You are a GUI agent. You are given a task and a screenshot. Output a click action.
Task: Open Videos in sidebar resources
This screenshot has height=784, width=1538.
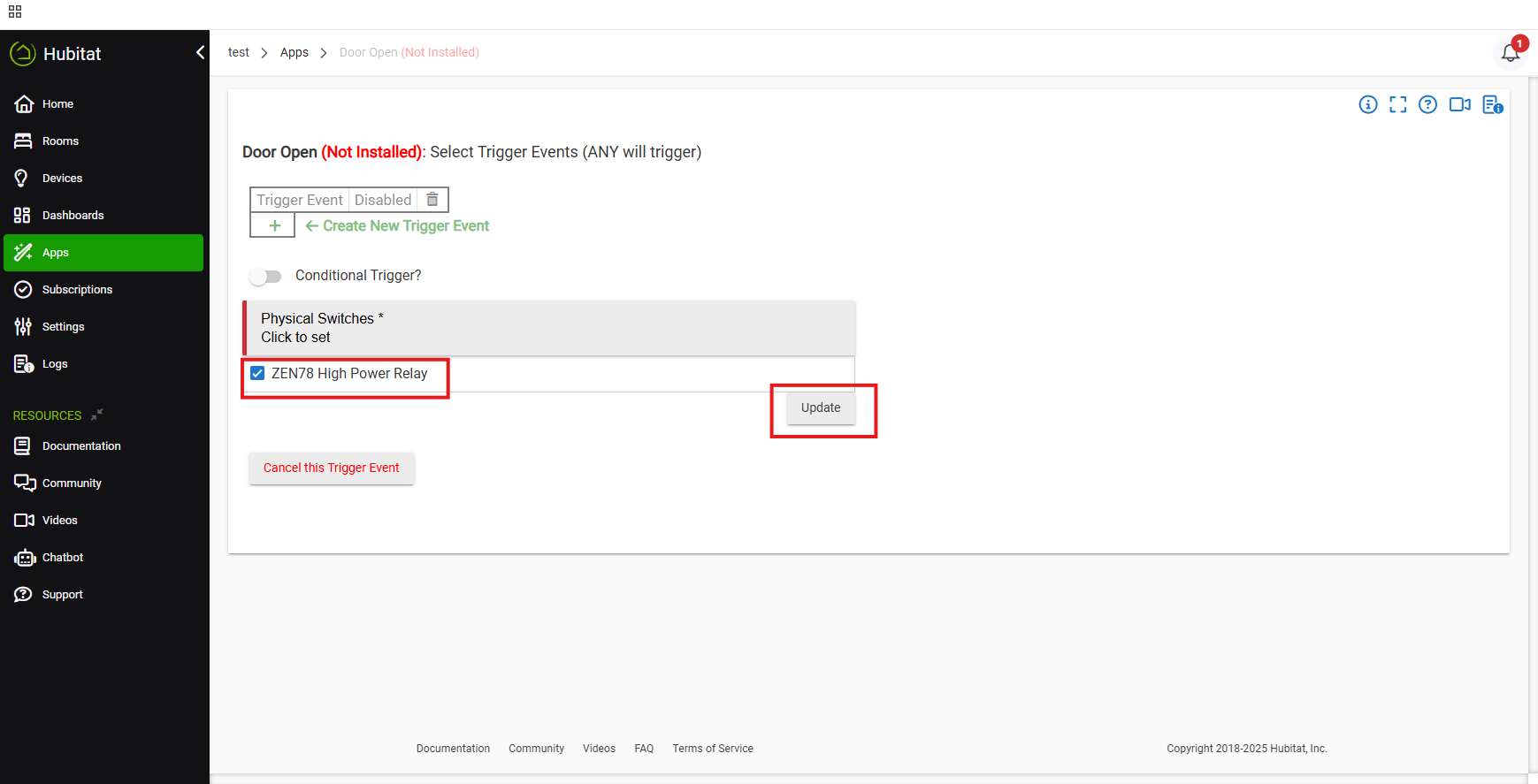click(x=103, y=521)
